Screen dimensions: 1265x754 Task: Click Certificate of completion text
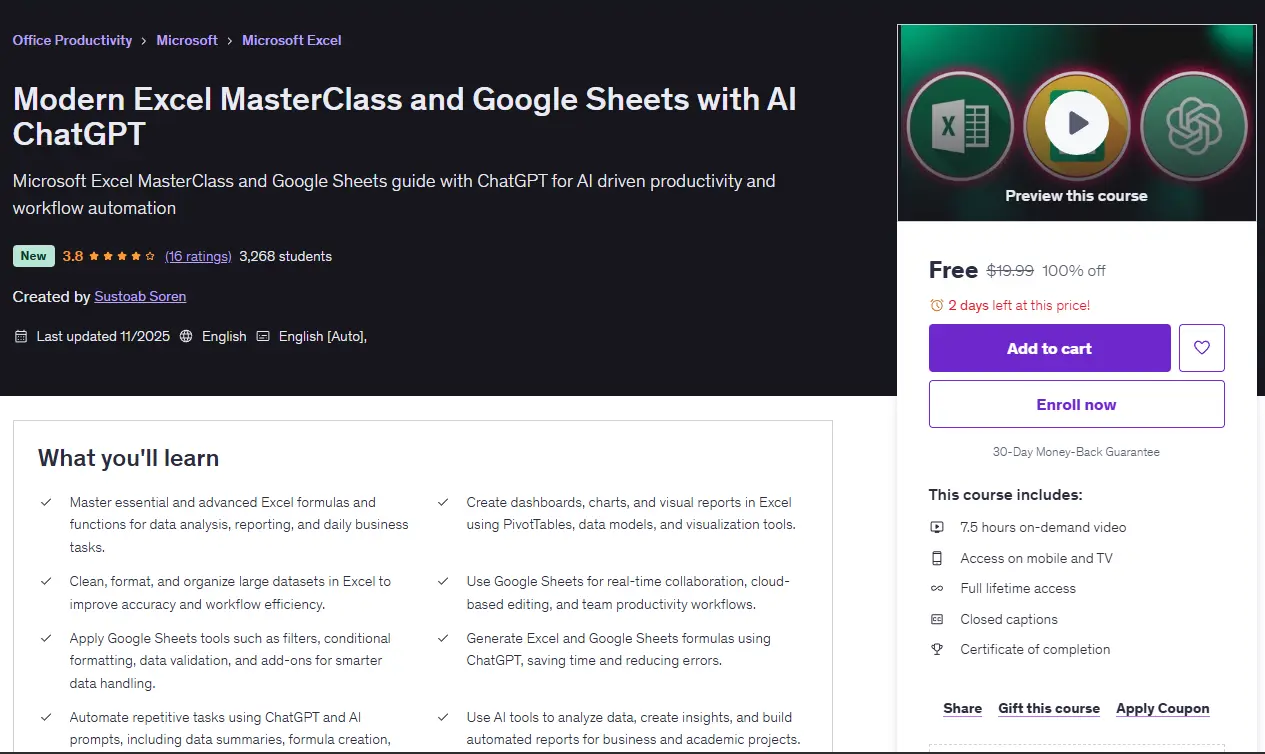click(x=1035, y=649)
